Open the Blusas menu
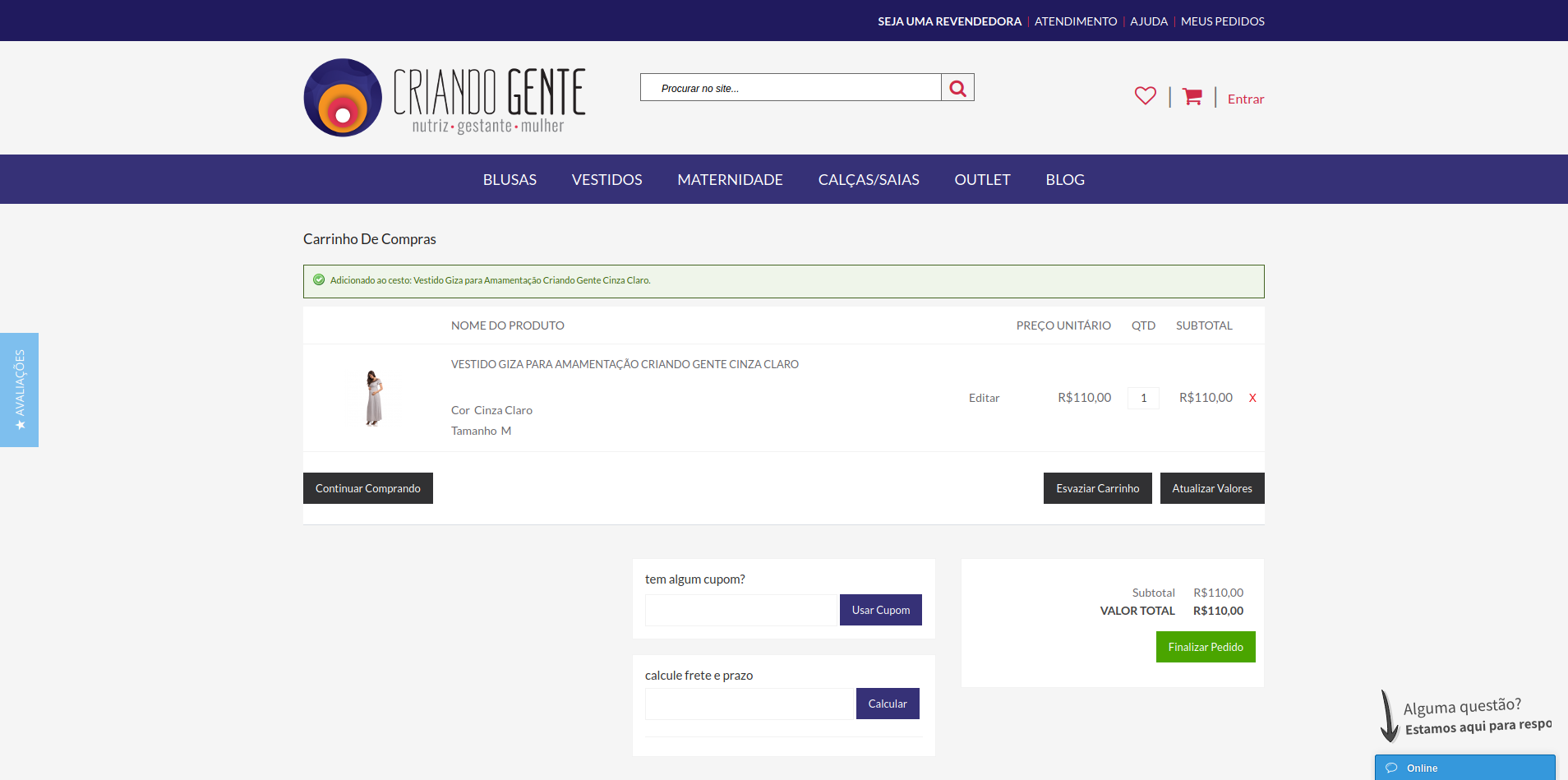Screen dimensions: 1568x780 point(510,179)
